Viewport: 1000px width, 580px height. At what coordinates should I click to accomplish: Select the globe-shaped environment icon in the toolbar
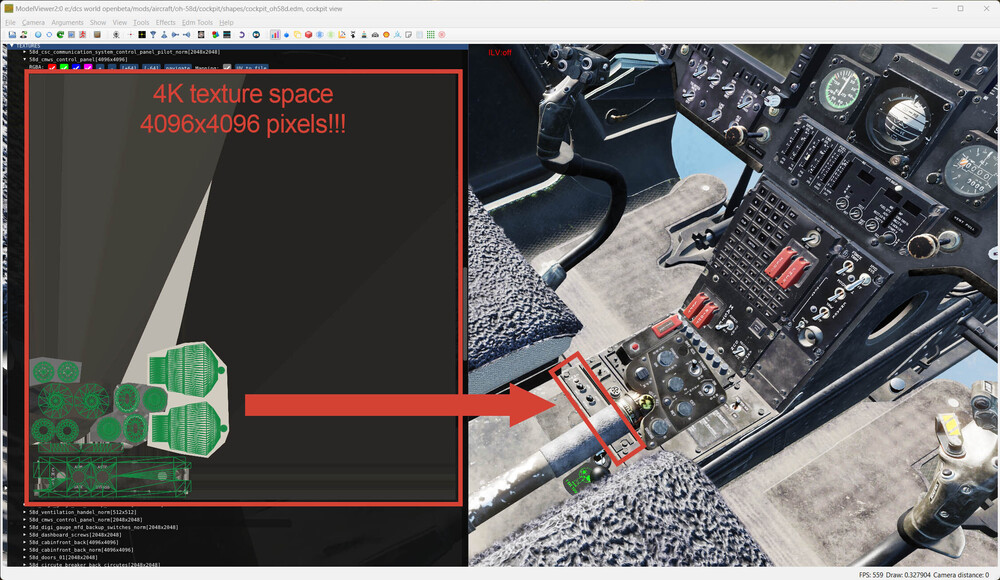(x=37, y=34)
